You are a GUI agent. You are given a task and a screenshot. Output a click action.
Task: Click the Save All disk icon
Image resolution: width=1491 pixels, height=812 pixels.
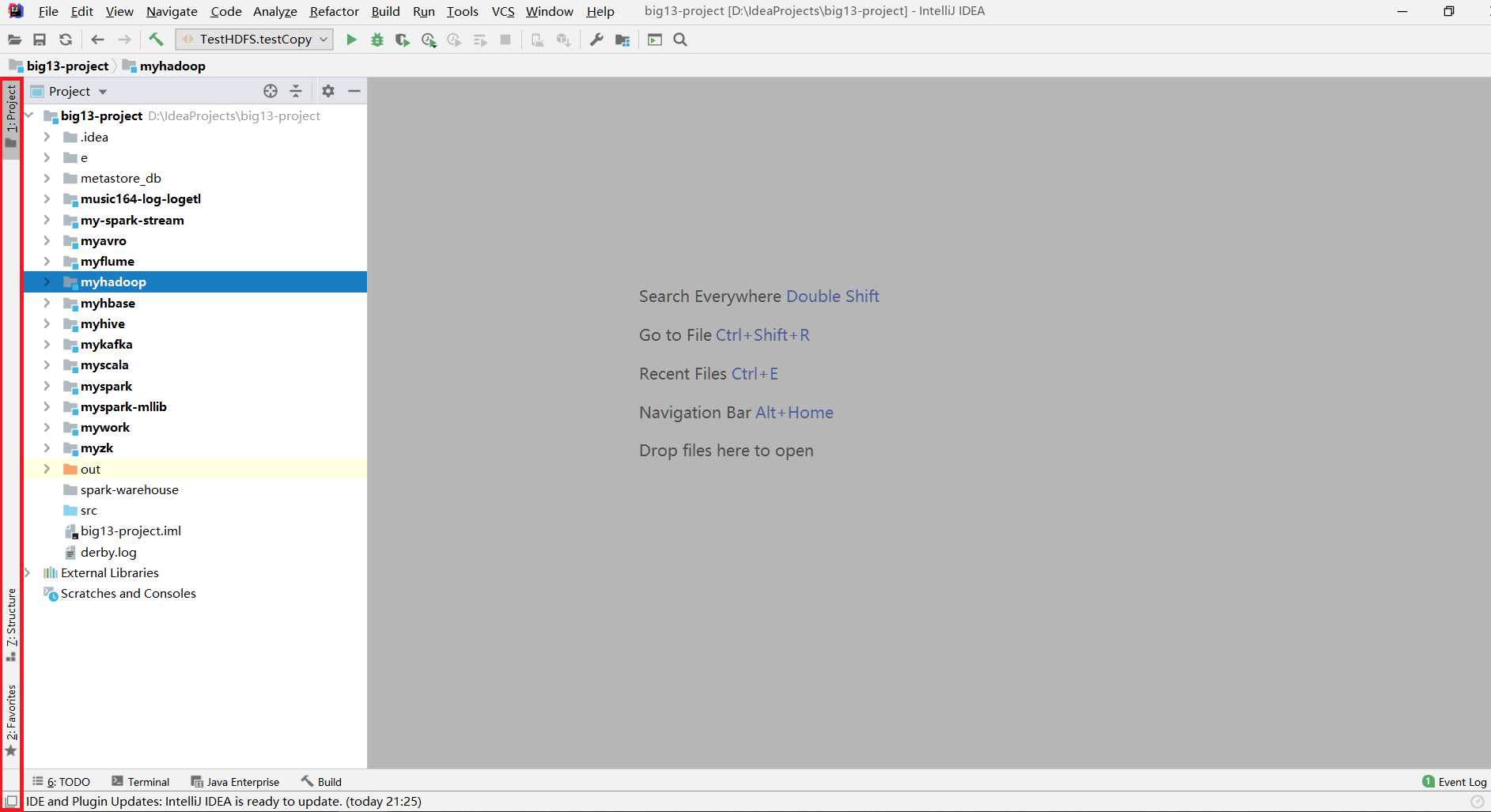click(40, 40)
